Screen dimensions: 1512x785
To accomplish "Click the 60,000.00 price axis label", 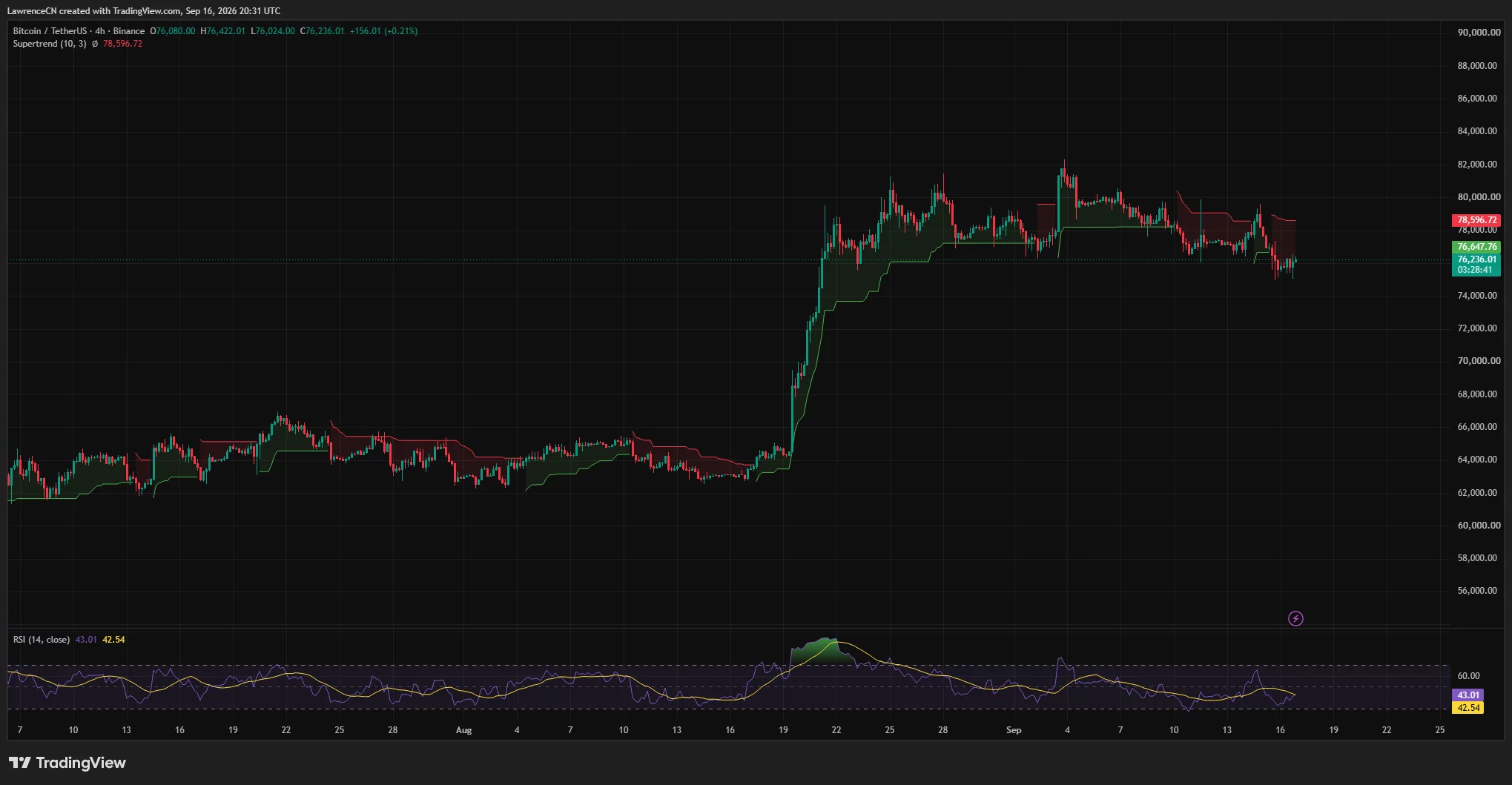I will coord(1479,526).
